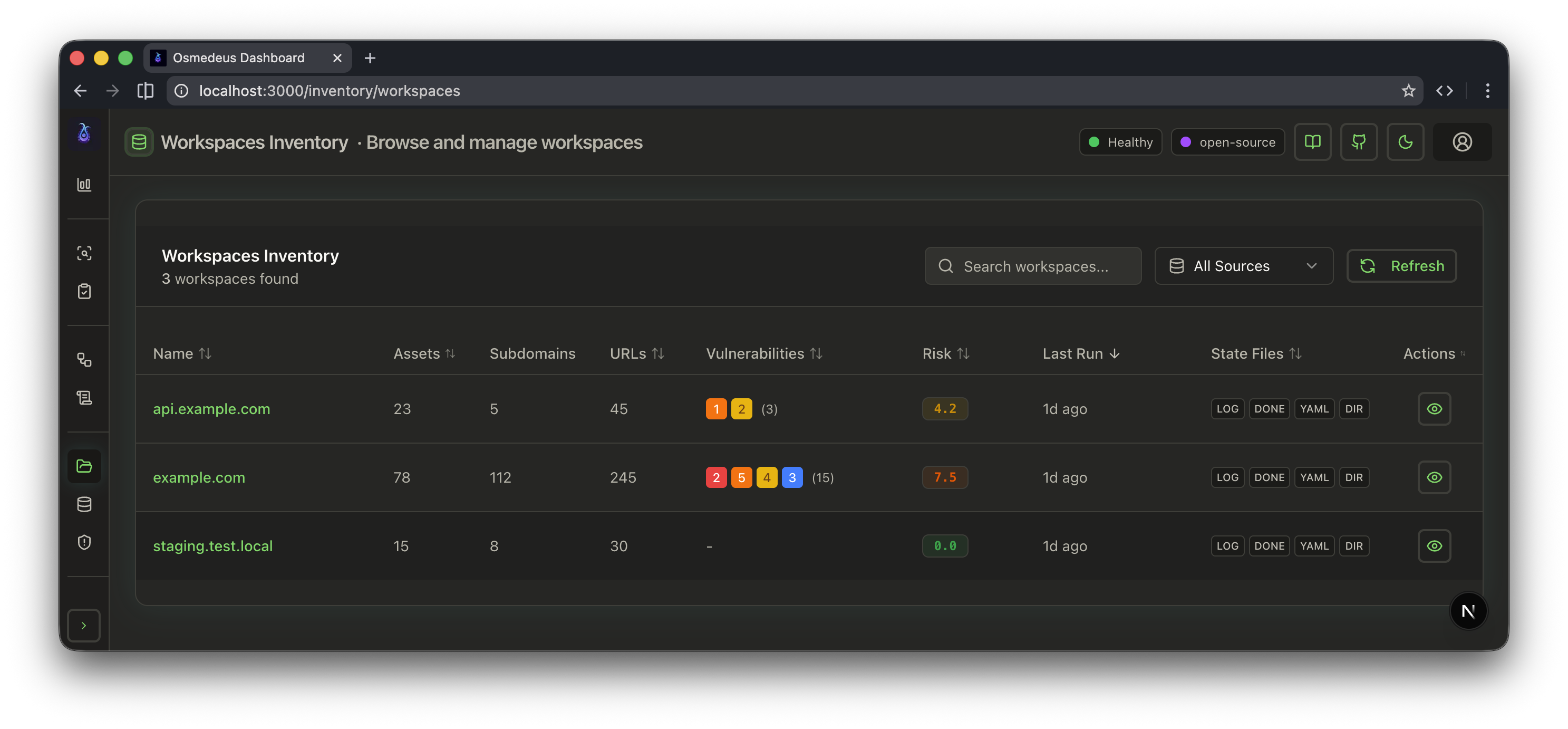Expand the All Sources dropdown
The width and height of the screenshot is (1568, 729).
1244,265
